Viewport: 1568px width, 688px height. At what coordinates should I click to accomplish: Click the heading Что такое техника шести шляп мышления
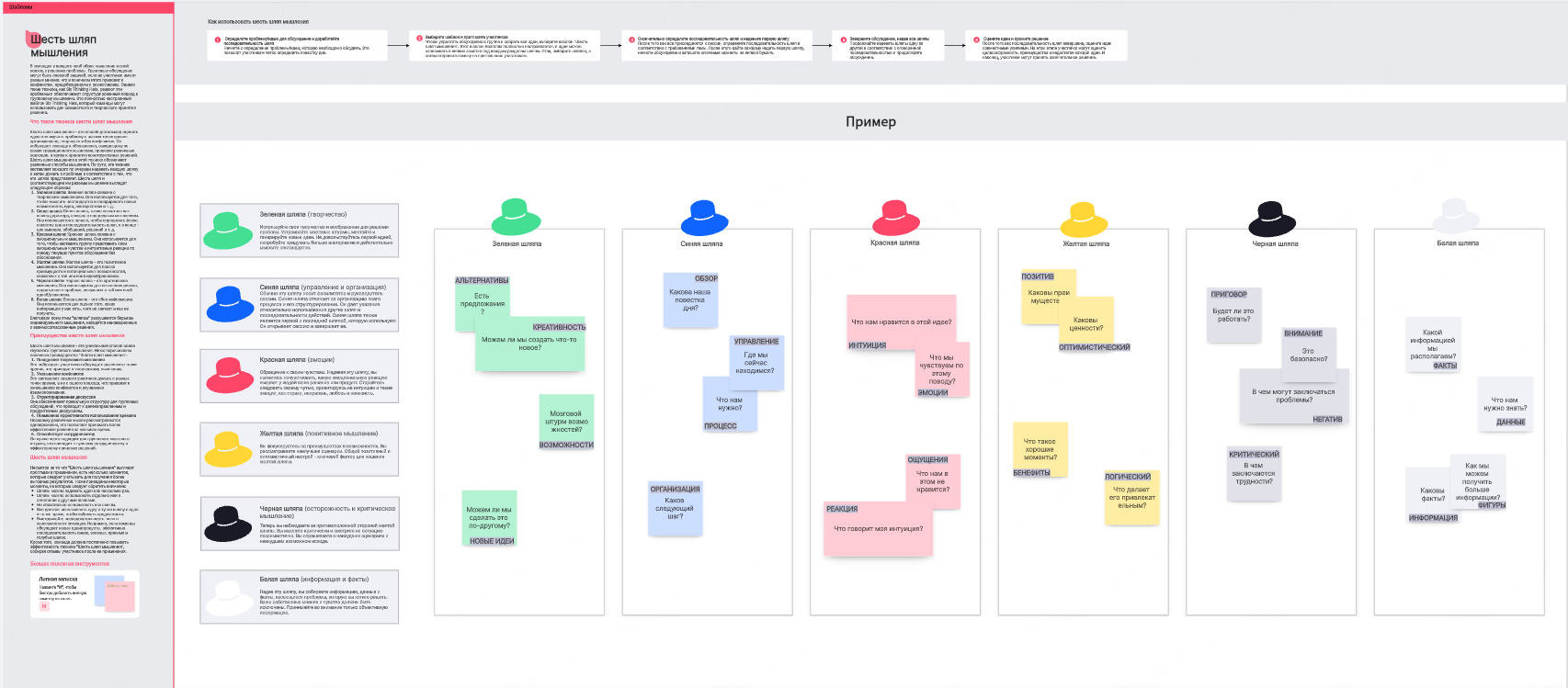pyautogui.click(x=81, y=121)
